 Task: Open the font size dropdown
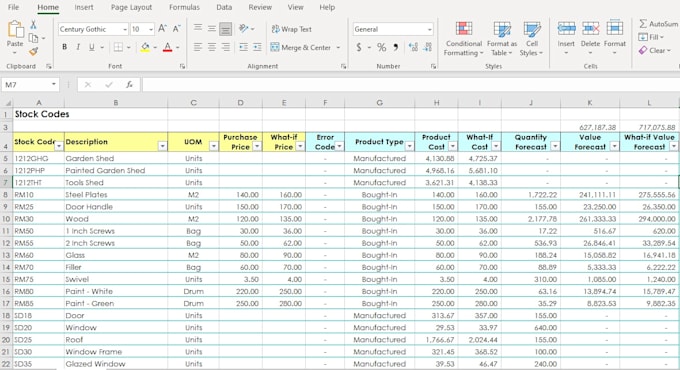(151, 29)
